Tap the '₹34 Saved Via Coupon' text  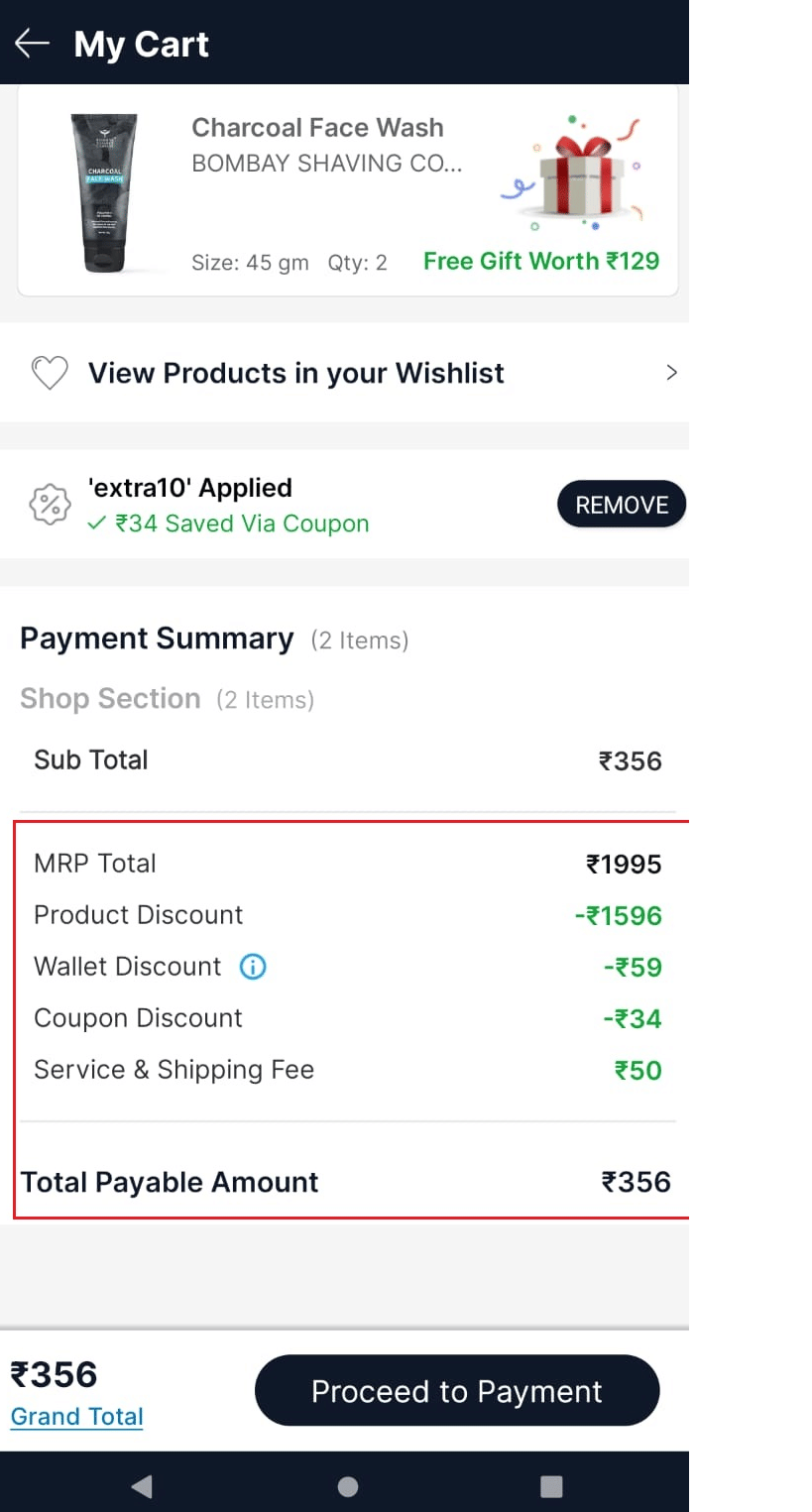point(241,523)
